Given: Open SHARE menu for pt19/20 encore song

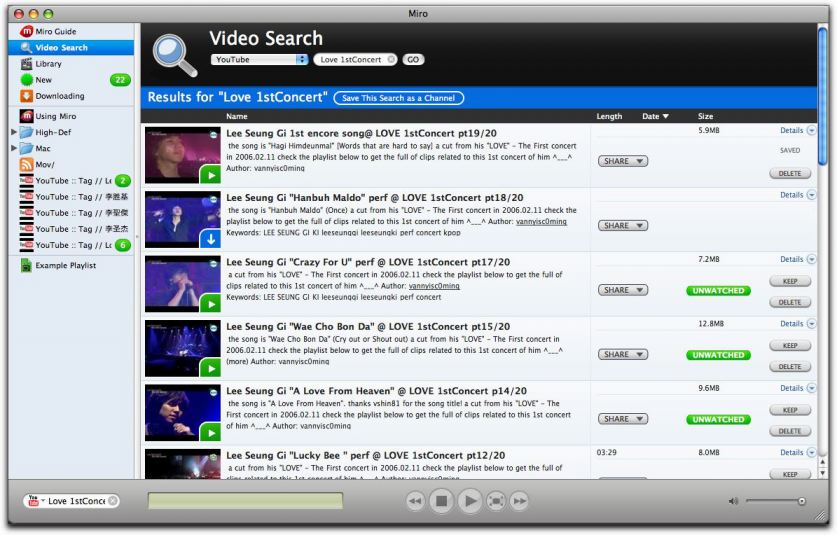Looking at the screenshot, I should (x=623, y=161).
